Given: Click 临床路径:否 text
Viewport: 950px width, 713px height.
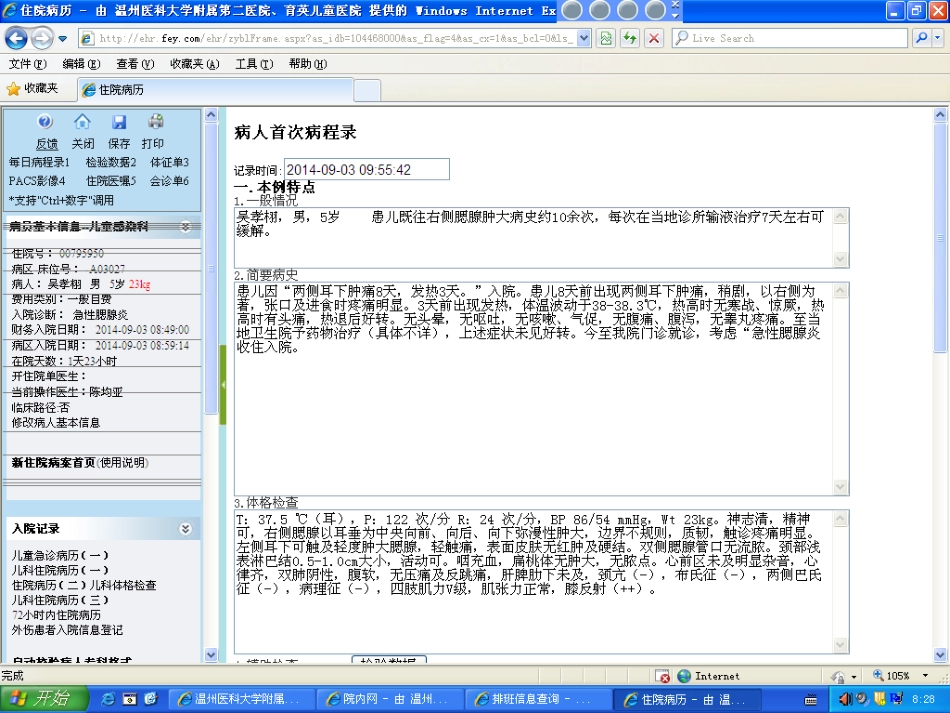Looking at the screenshot, I should tap(41, 408).
